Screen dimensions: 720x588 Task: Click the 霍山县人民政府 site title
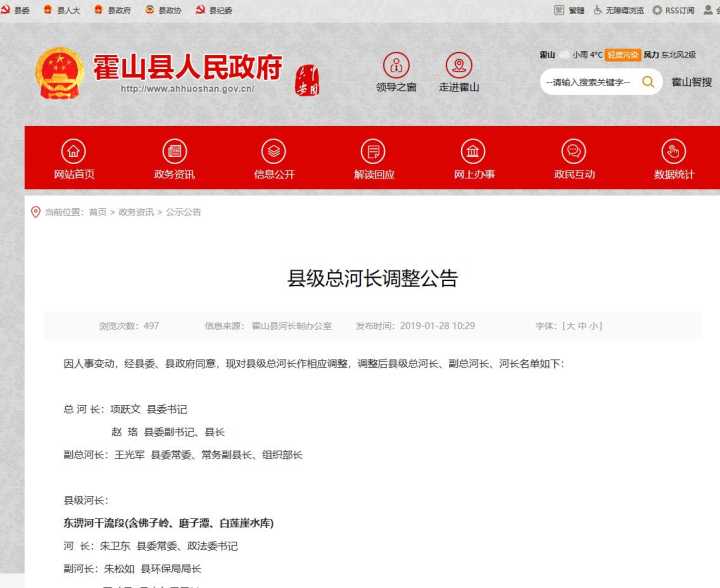pos(187,67)
